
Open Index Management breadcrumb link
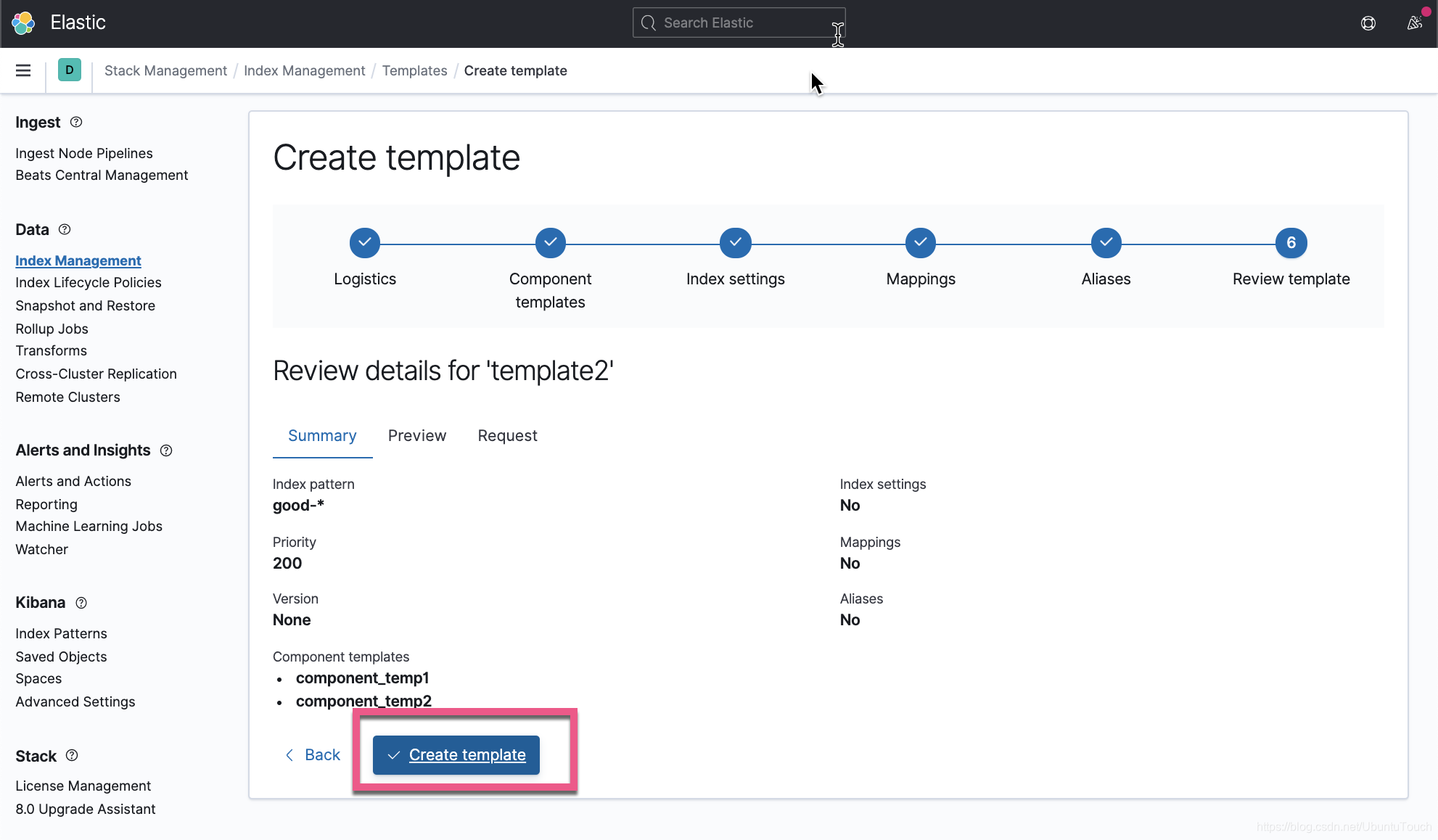coord(305,70)
